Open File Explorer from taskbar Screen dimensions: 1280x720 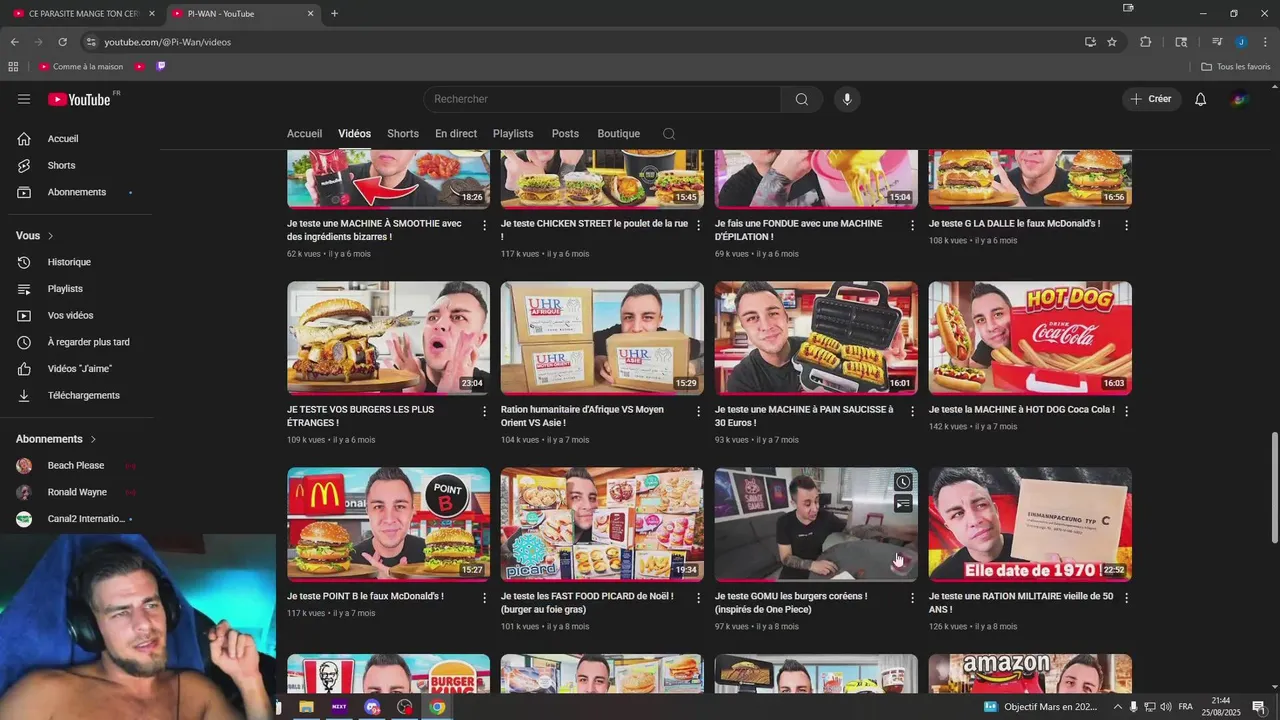coord(307,707)
